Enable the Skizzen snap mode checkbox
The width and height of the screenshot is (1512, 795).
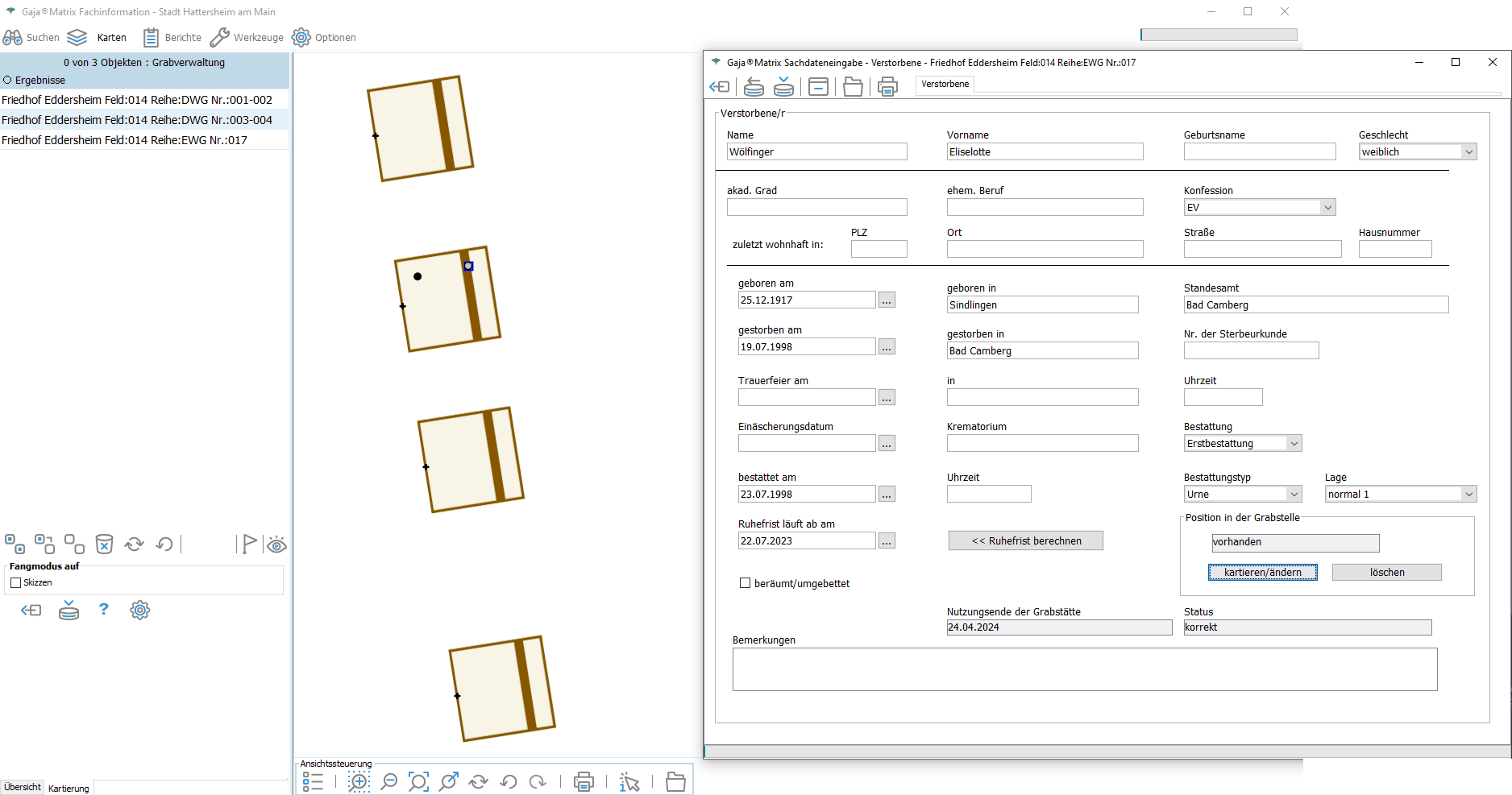[x=15, y=582]
